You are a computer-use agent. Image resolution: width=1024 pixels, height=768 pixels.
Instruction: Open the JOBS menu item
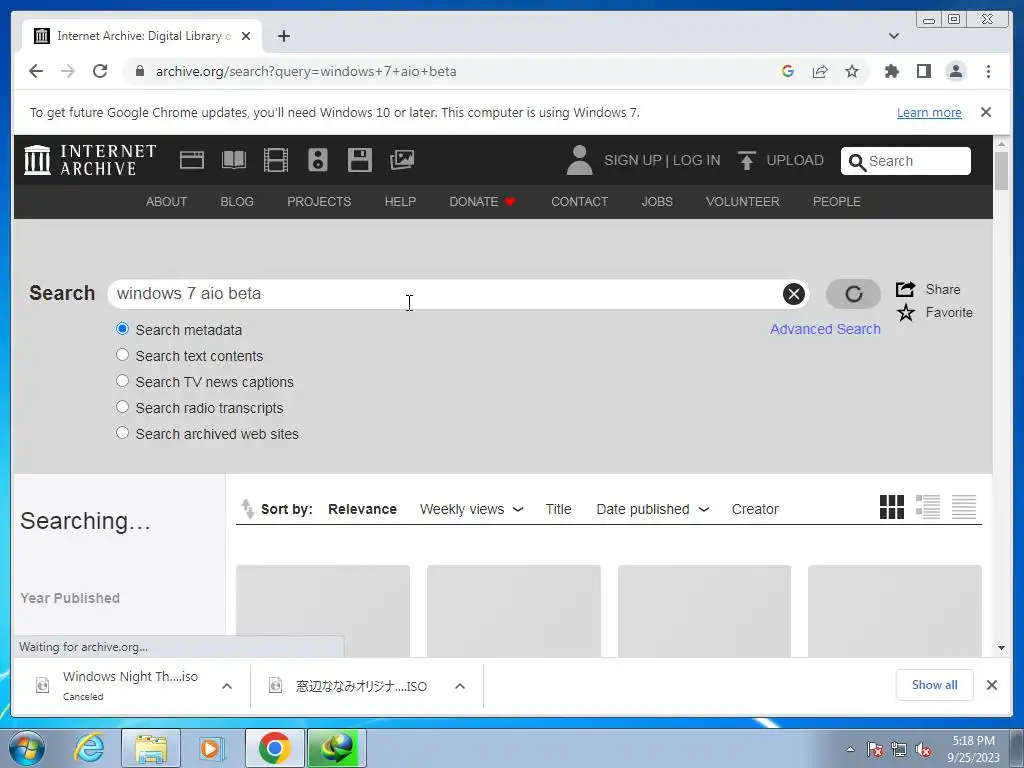pos(657,202)
